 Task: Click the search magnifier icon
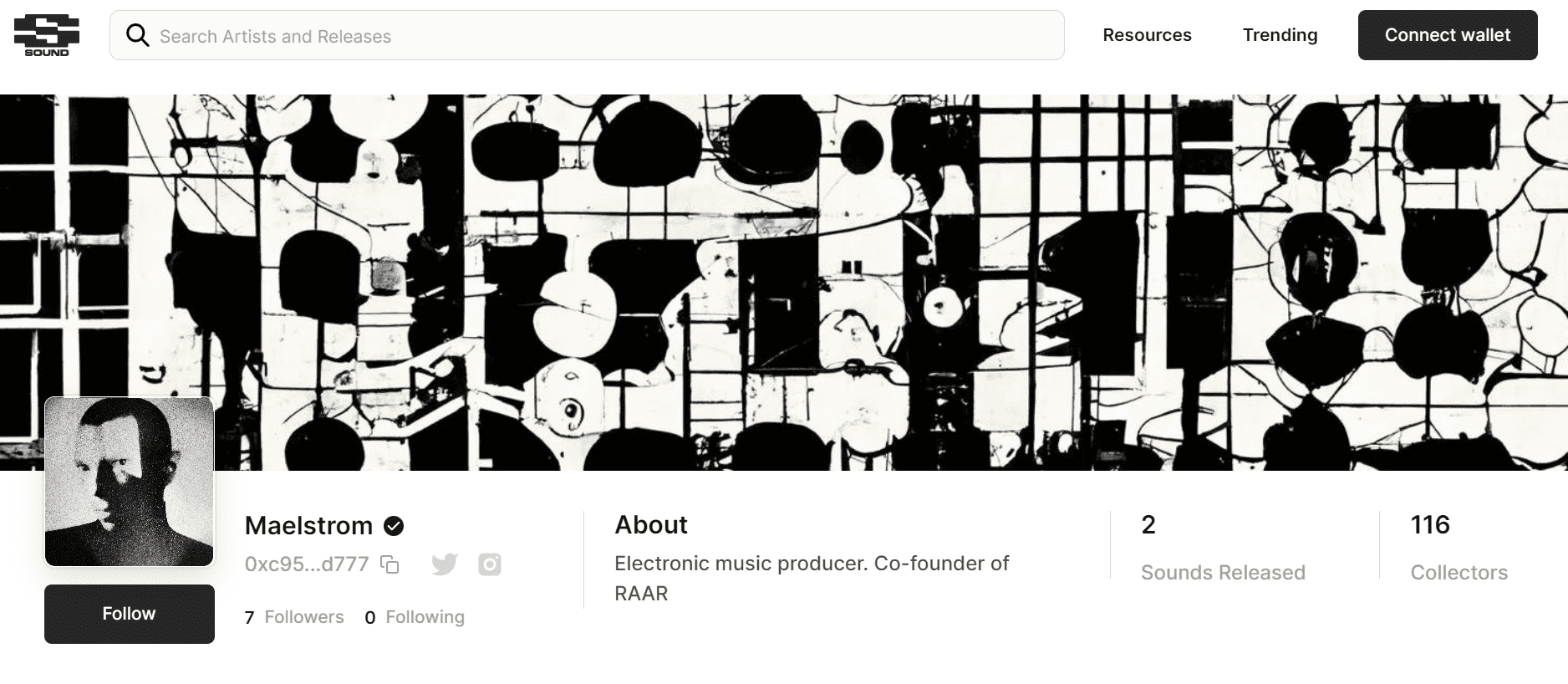(x=137, y=35)
